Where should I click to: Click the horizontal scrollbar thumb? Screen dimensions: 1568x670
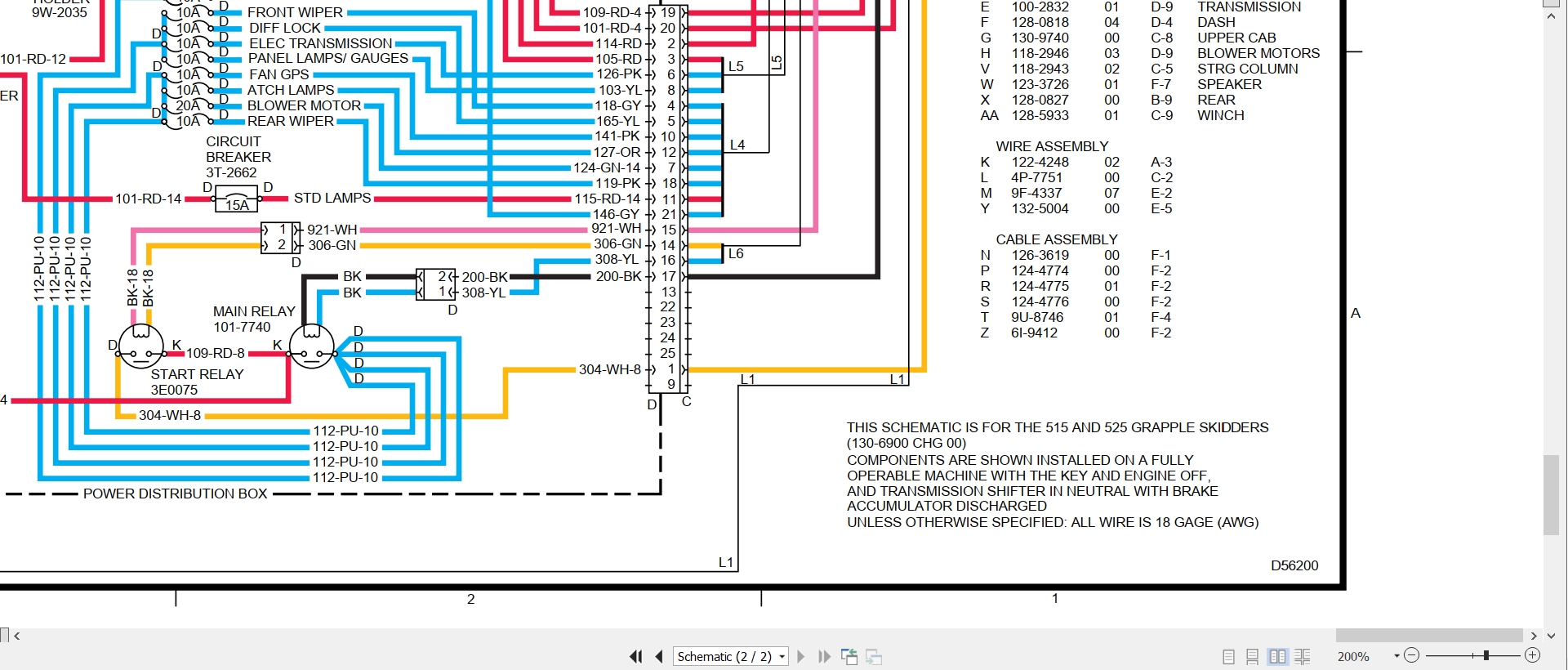pyautogui.click(x=1429, y=635)
